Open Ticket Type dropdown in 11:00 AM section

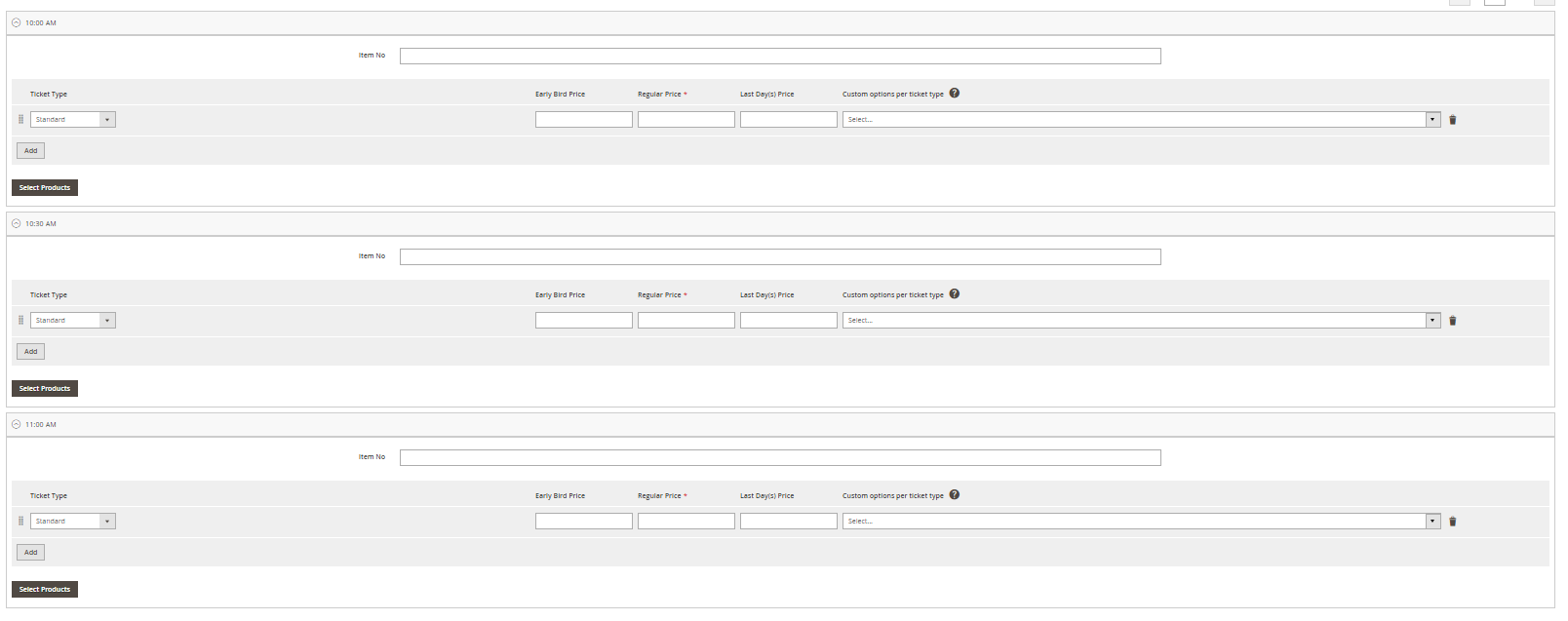[73, 522]
